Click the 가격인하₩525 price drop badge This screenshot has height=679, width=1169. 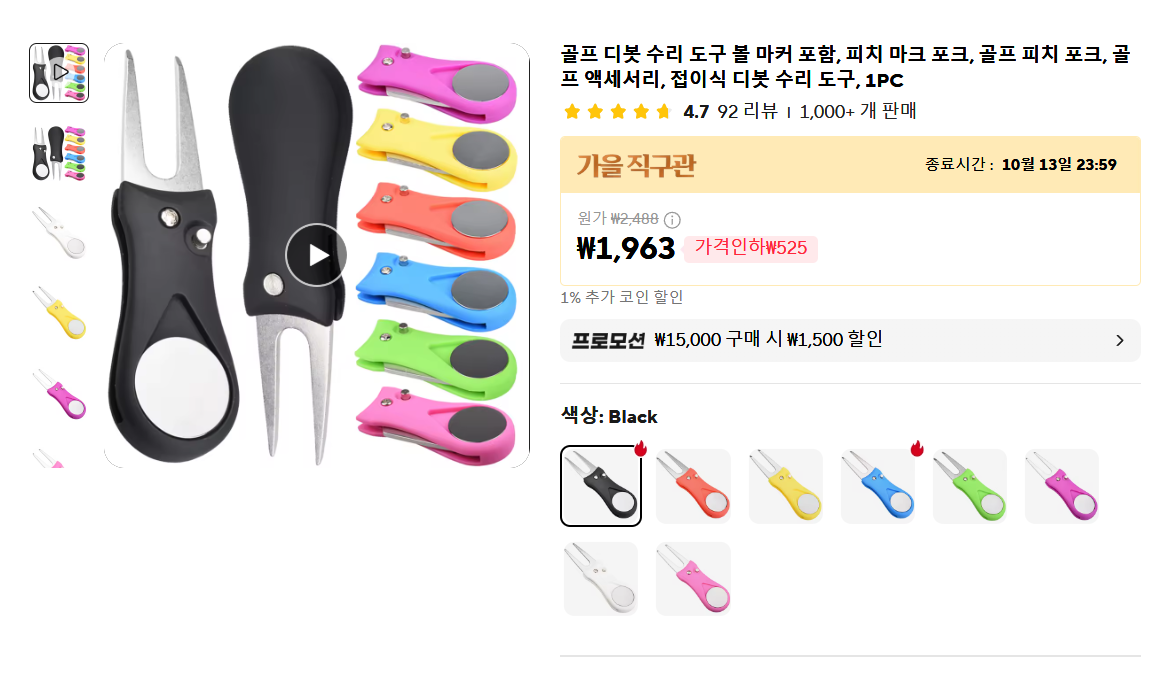pos(751,248)
